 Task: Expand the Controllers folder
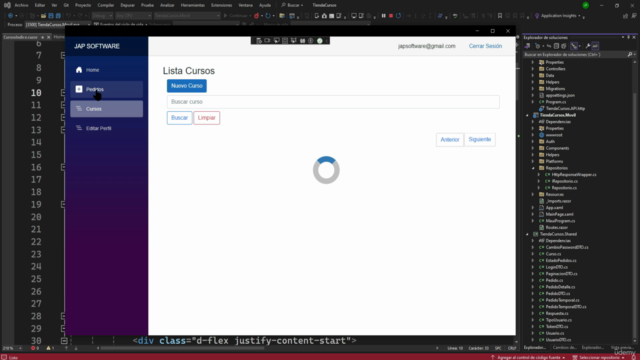pos(533,69)
